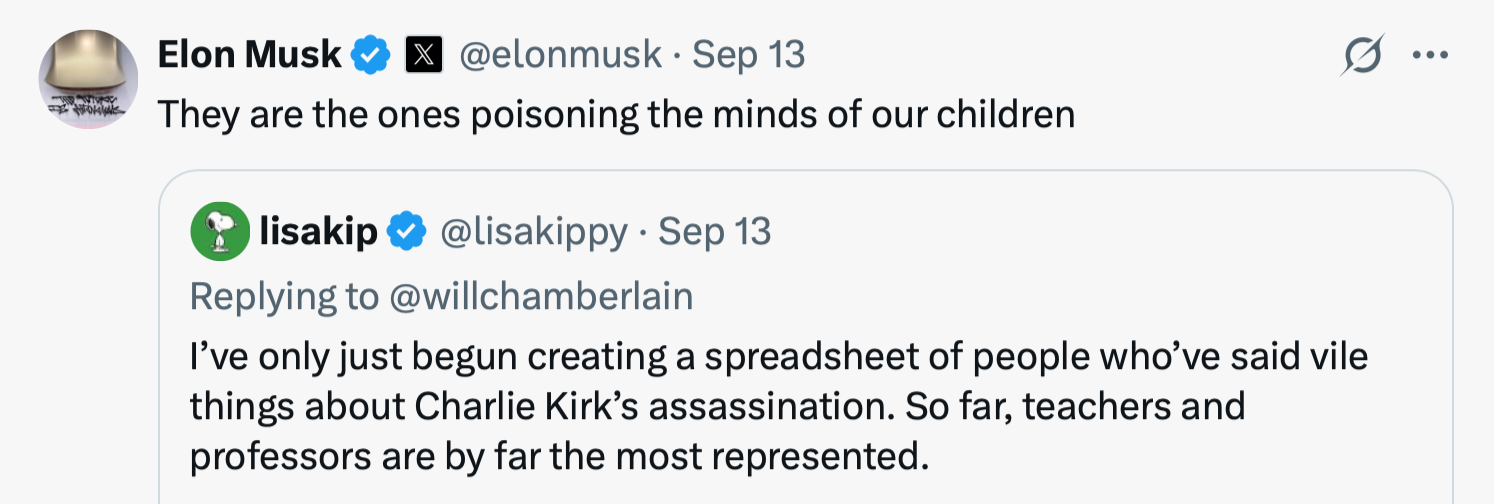This screenshot has width=1494, height=504.
Task: Open the more options ellipsis menu
Action: 1430,55
